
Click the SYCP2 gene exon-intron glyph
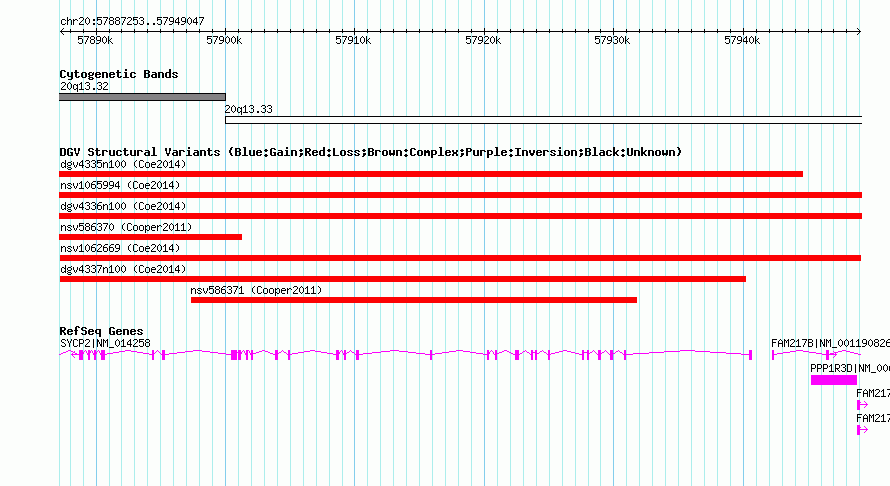tap(406, 355)
